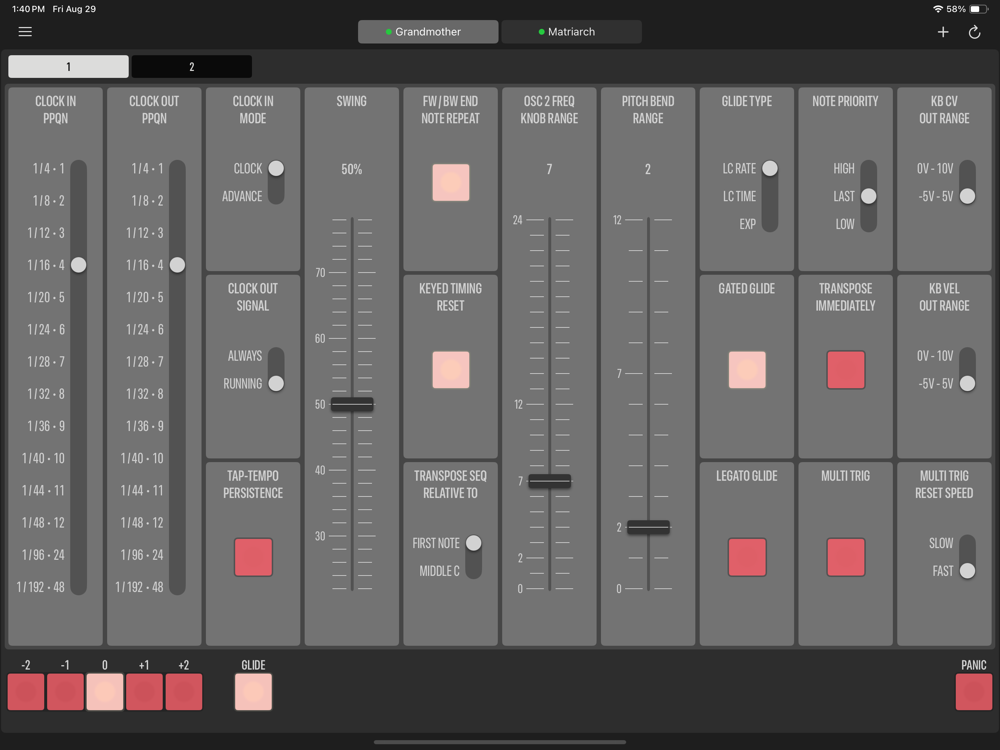Select the -2 octave button

pyautogui.click(x=26, y=692)
